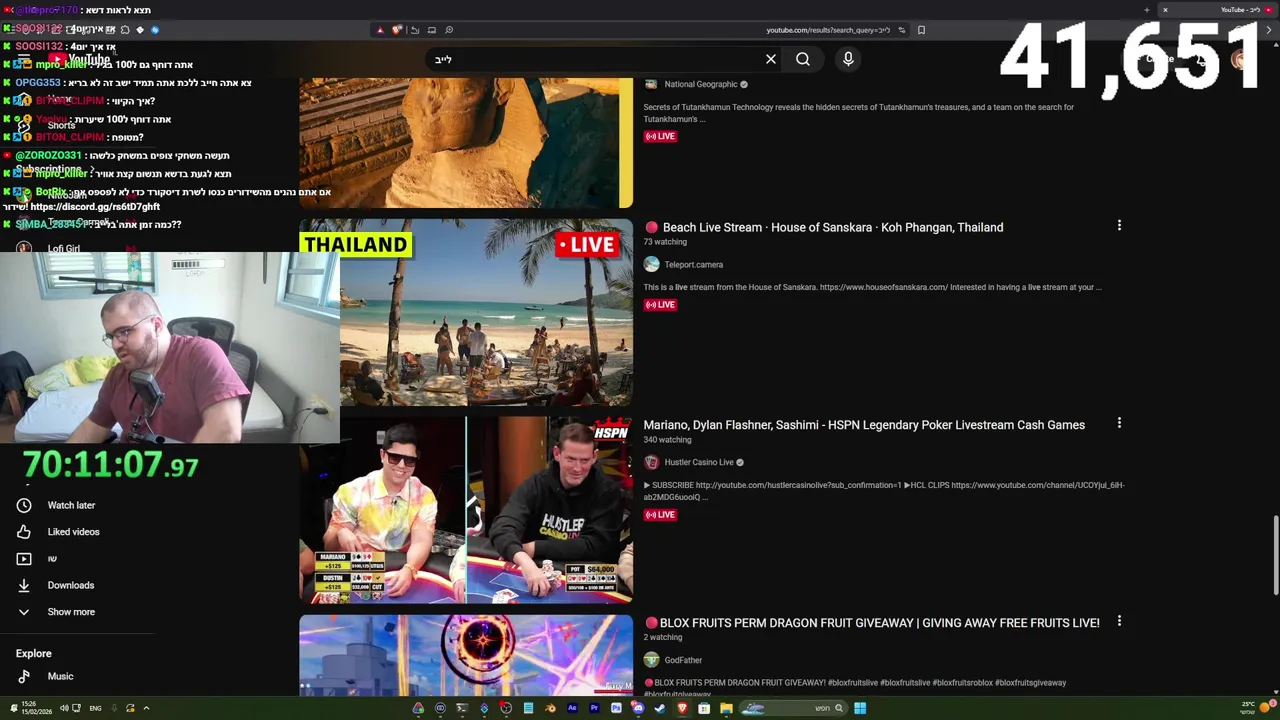The image size is (1280, 720).
Task: Visit the Teleport.camera channel
Action: pyautogui.click(x=693, y=265)
